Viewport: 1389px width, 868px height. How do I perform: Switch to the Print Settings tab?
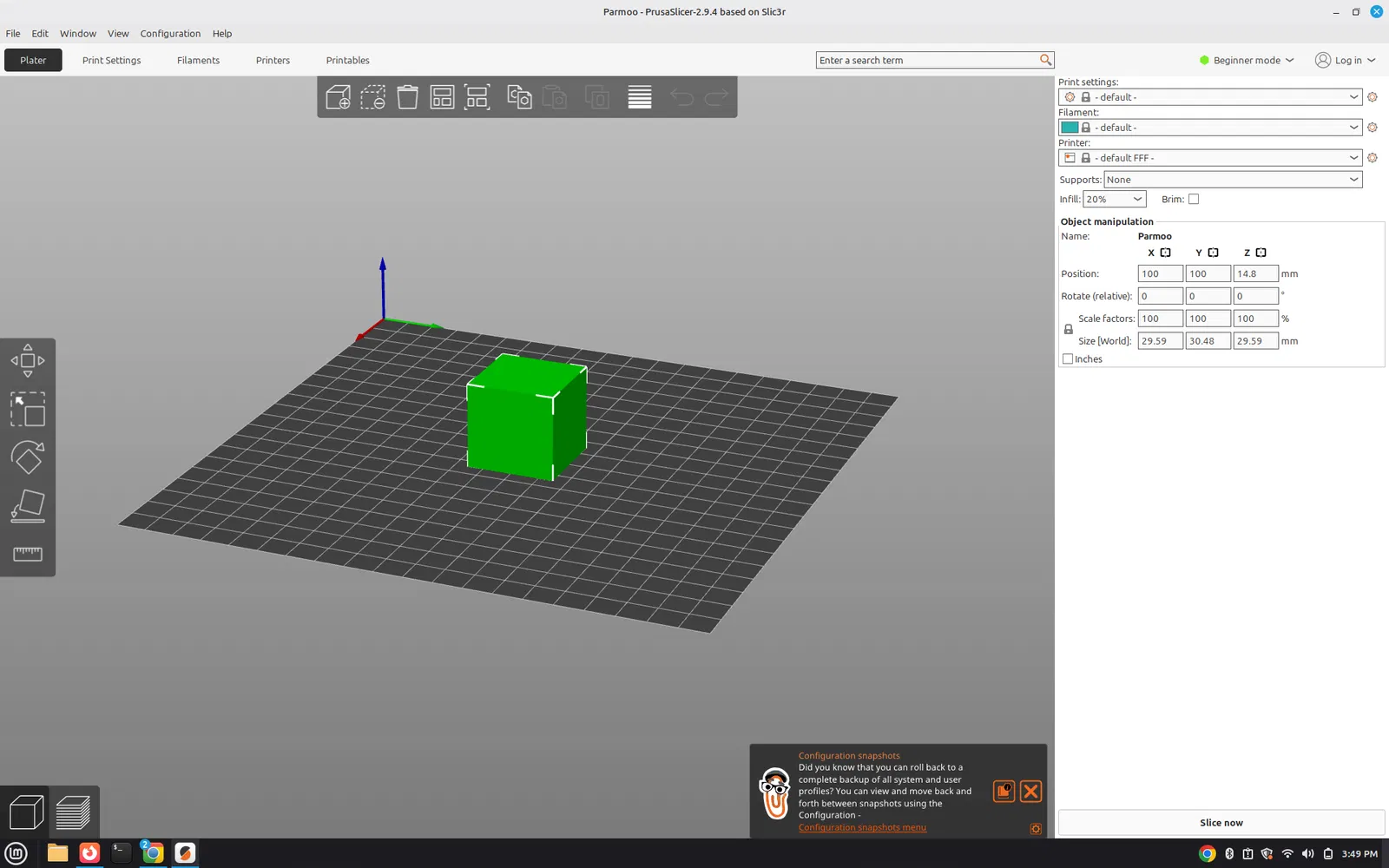111,60
